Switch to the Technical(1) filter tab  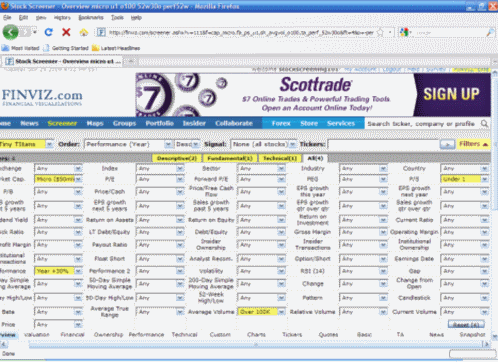[x=280, y=158]
